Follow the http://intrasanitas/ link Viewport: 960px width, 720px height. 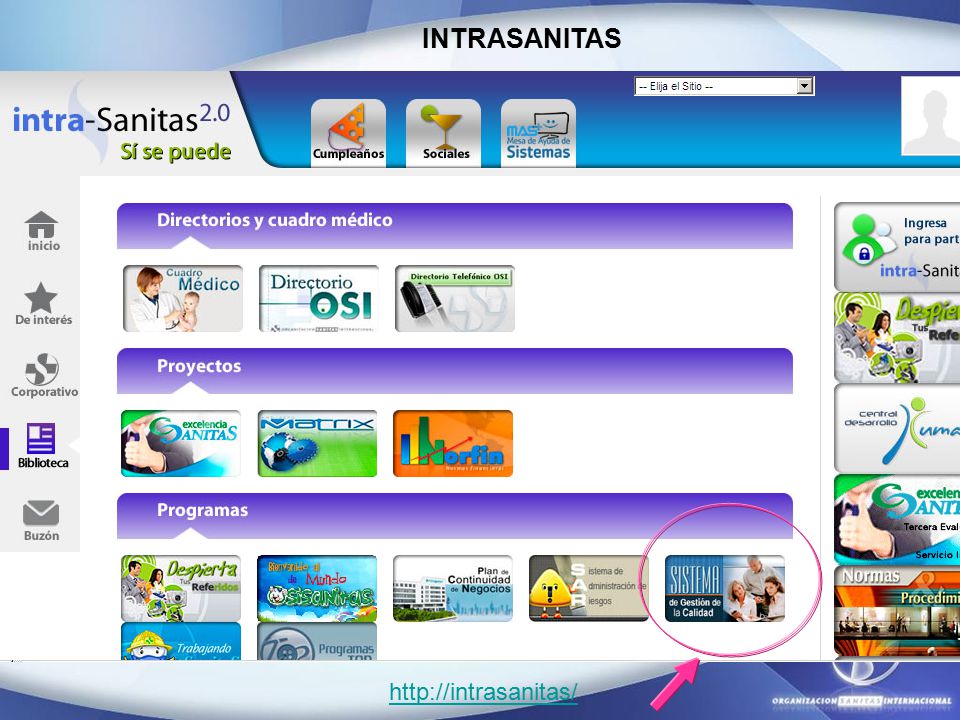point(483,692)
